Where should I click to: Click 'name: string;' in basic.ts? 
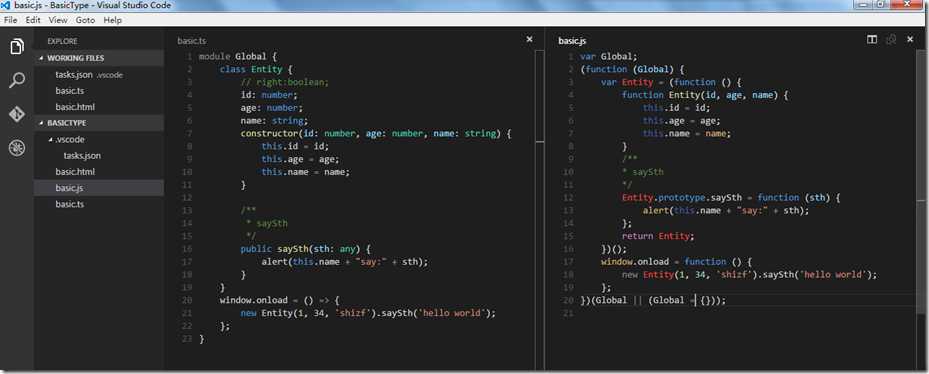tap(274, 121)
